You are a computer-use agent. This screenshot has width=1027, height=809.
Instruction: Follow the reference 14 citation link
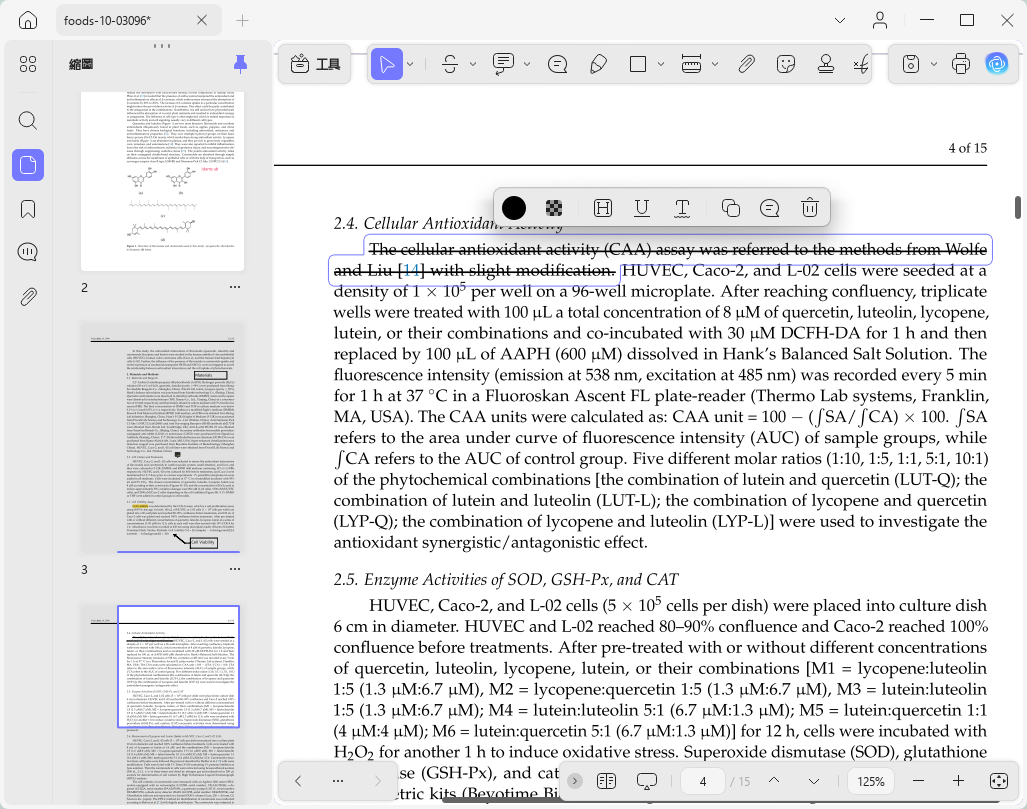point(411,271)
